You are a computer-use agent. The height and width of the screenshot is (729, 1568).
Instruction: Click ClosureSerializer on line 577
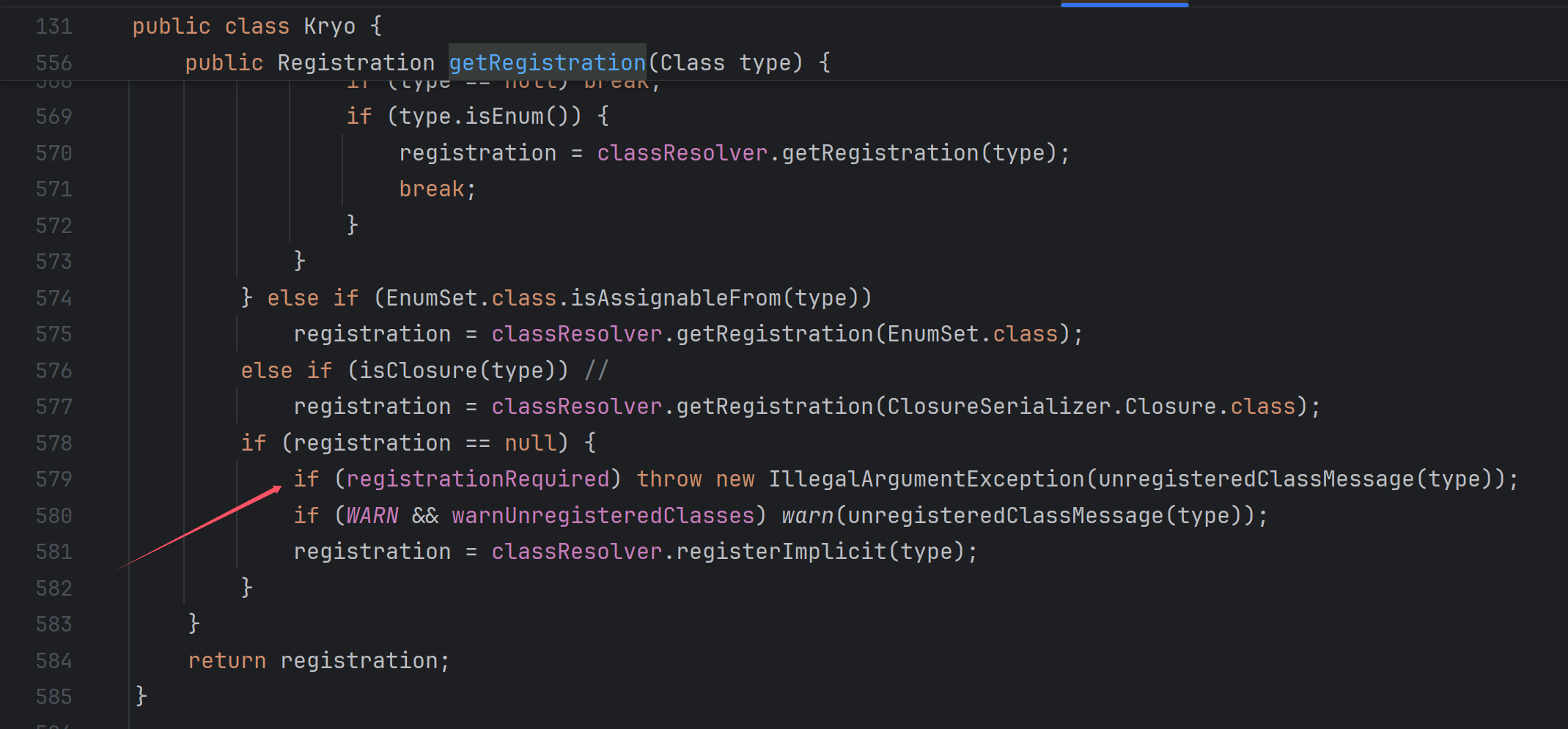[999, 407]
